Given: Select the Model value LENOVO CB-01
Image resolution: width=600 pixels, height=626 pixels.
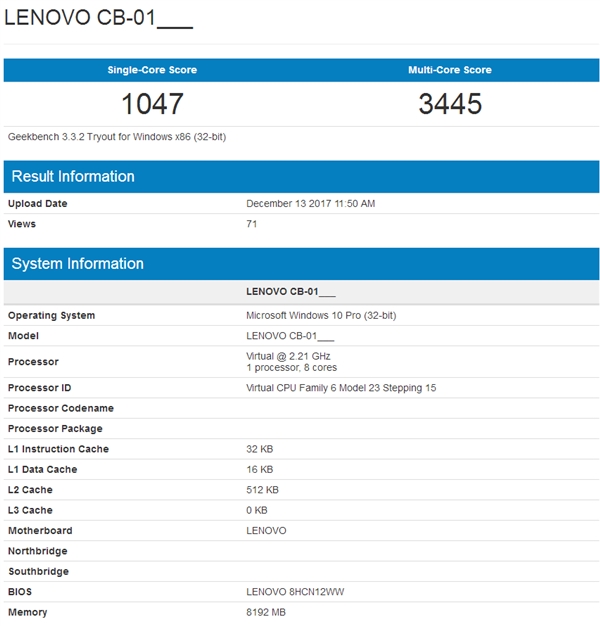Looking at the screenshot, I should 290,336.
